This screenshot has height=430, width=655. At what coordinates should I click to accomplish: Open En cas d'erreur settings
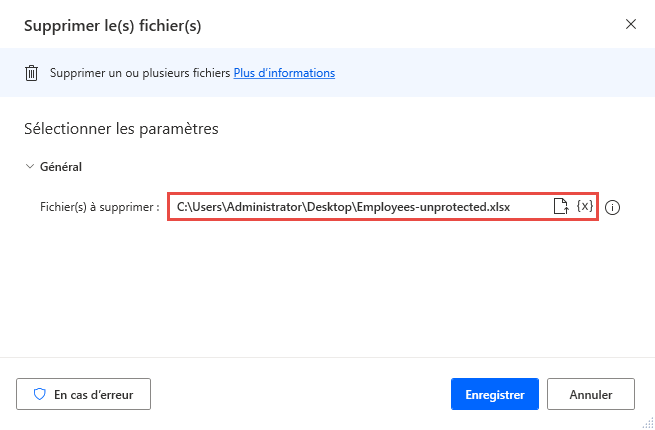click(x=84, y=394)
